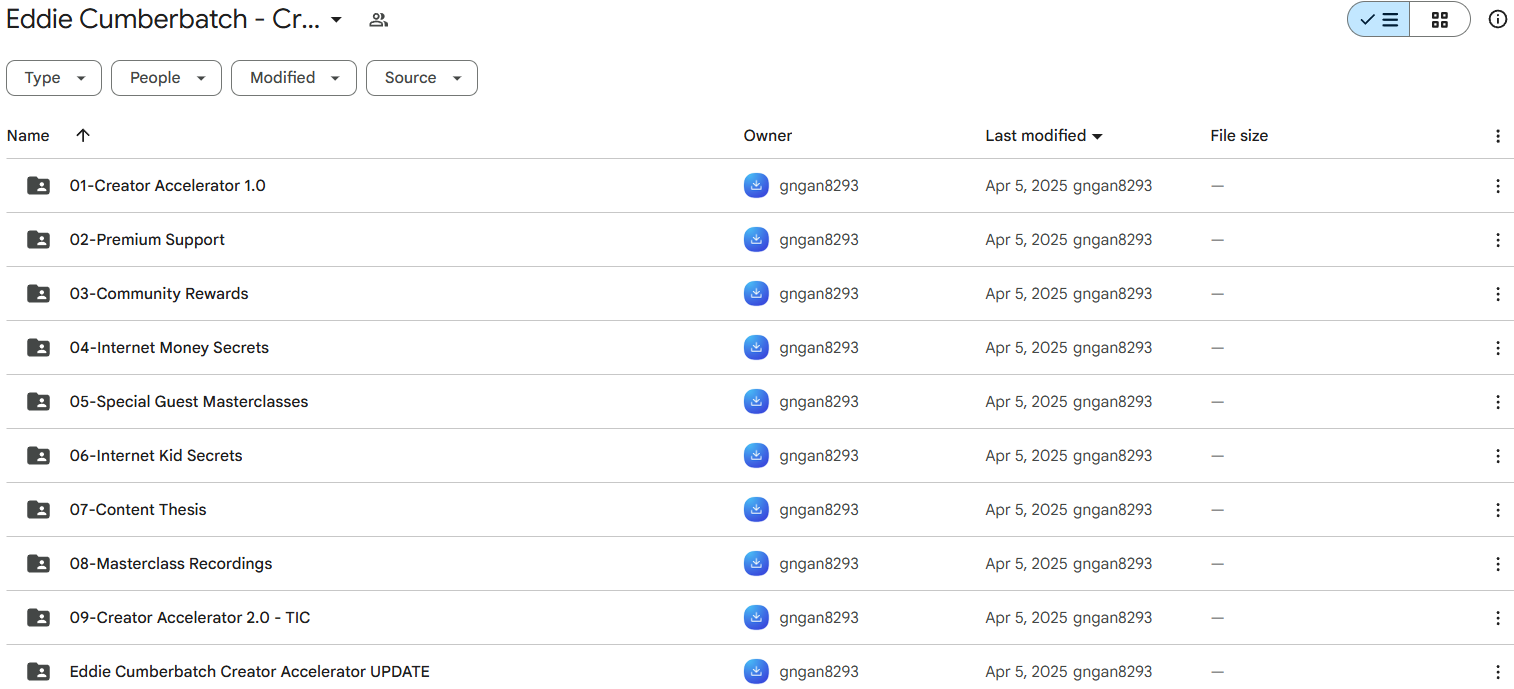Open more options for Creator Accelerator UPDATE folder
1514x689 pixels.
[x=1497, y=672]
